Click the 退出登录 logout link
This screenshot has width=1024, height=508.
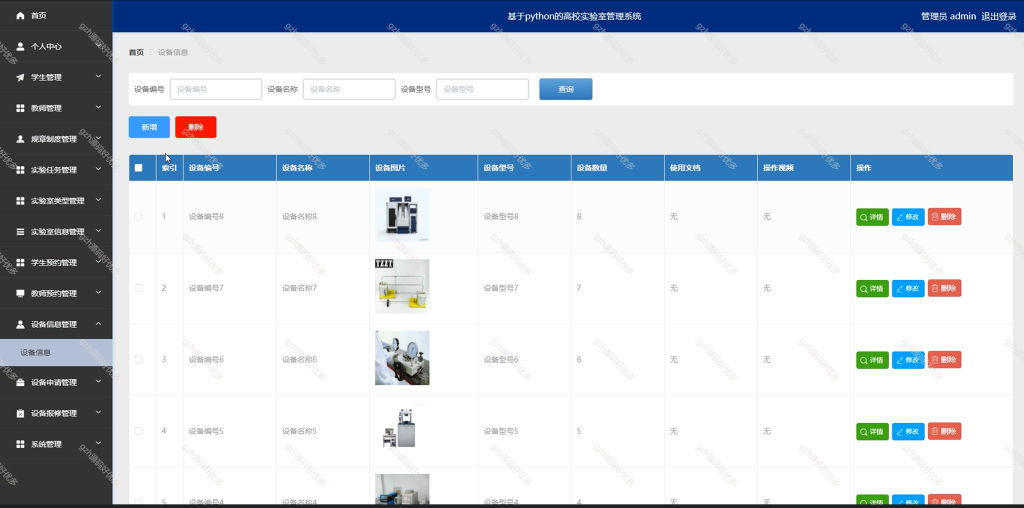pos(999,16)
